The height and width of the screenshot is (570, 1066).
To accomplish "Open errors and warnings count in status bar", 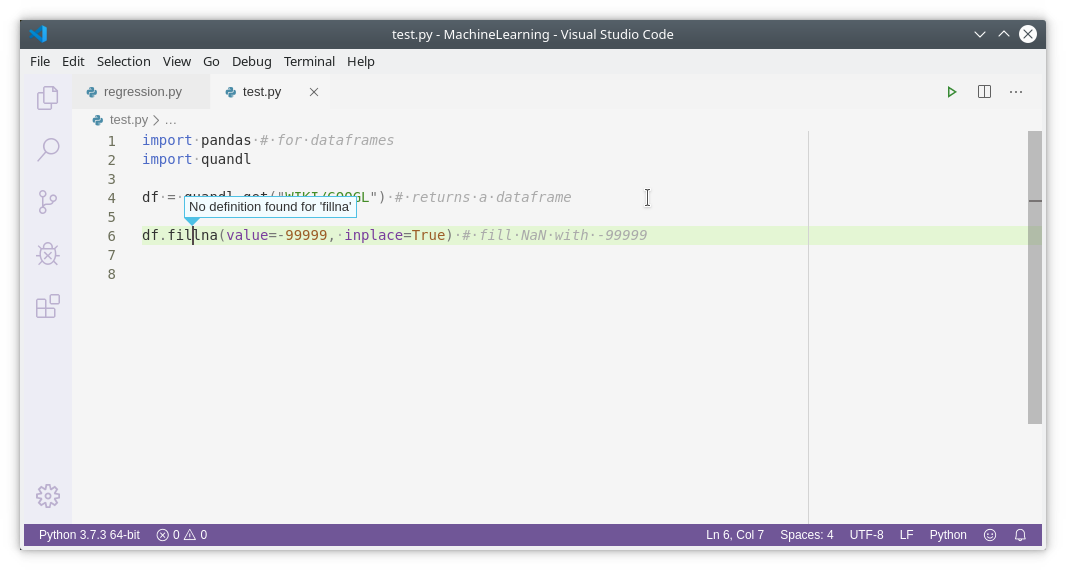I will 182,535.
